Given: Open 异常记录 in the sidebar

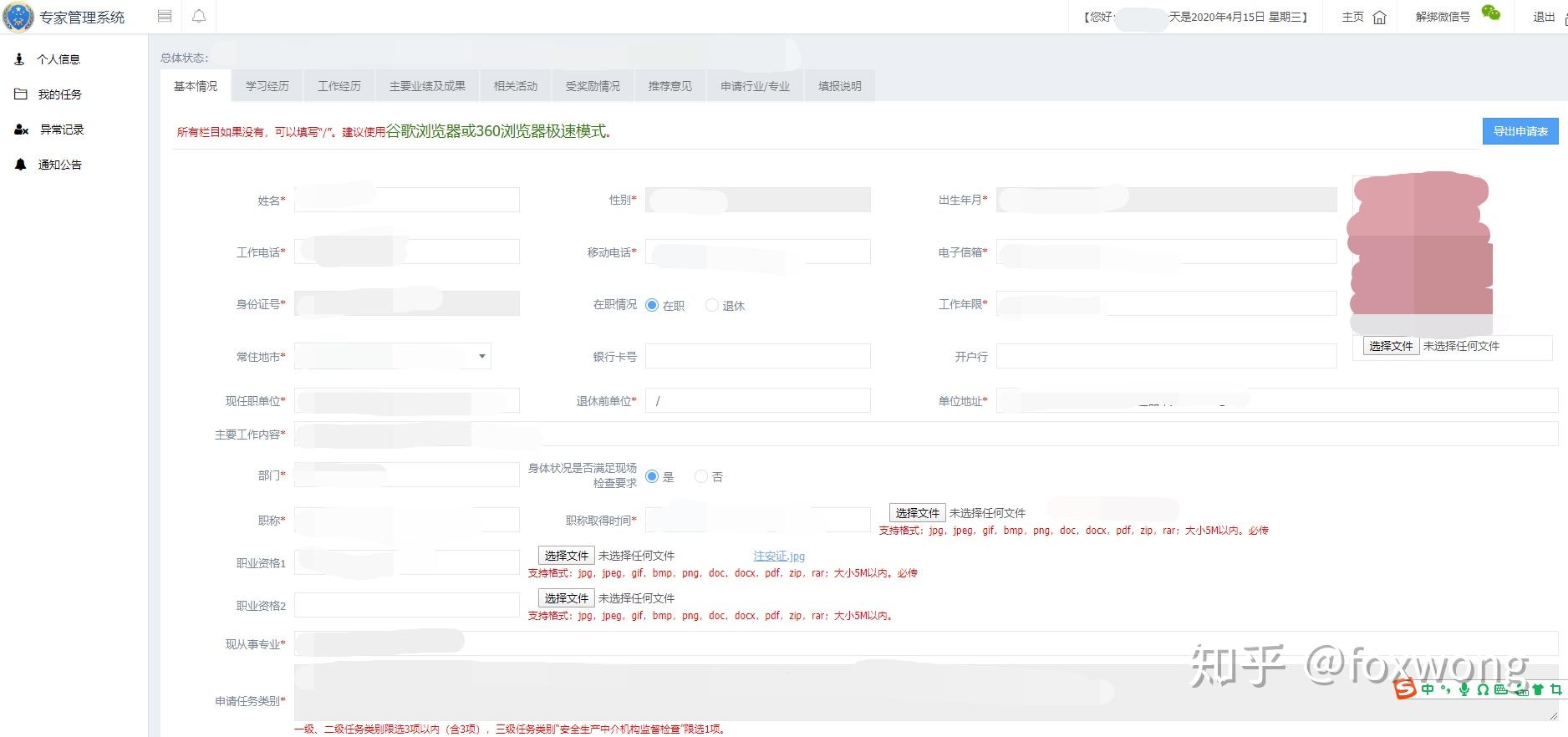Looking at the screenshot, I should click(x=62, y=130).
